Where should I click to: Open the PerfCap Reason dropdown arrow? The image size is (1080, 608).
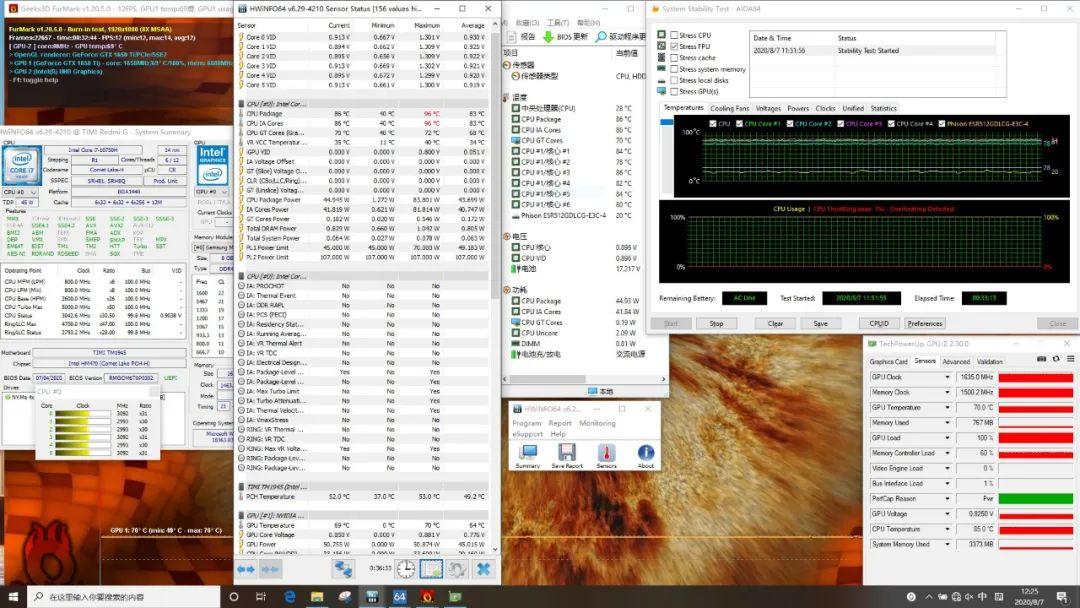(949, 498)
